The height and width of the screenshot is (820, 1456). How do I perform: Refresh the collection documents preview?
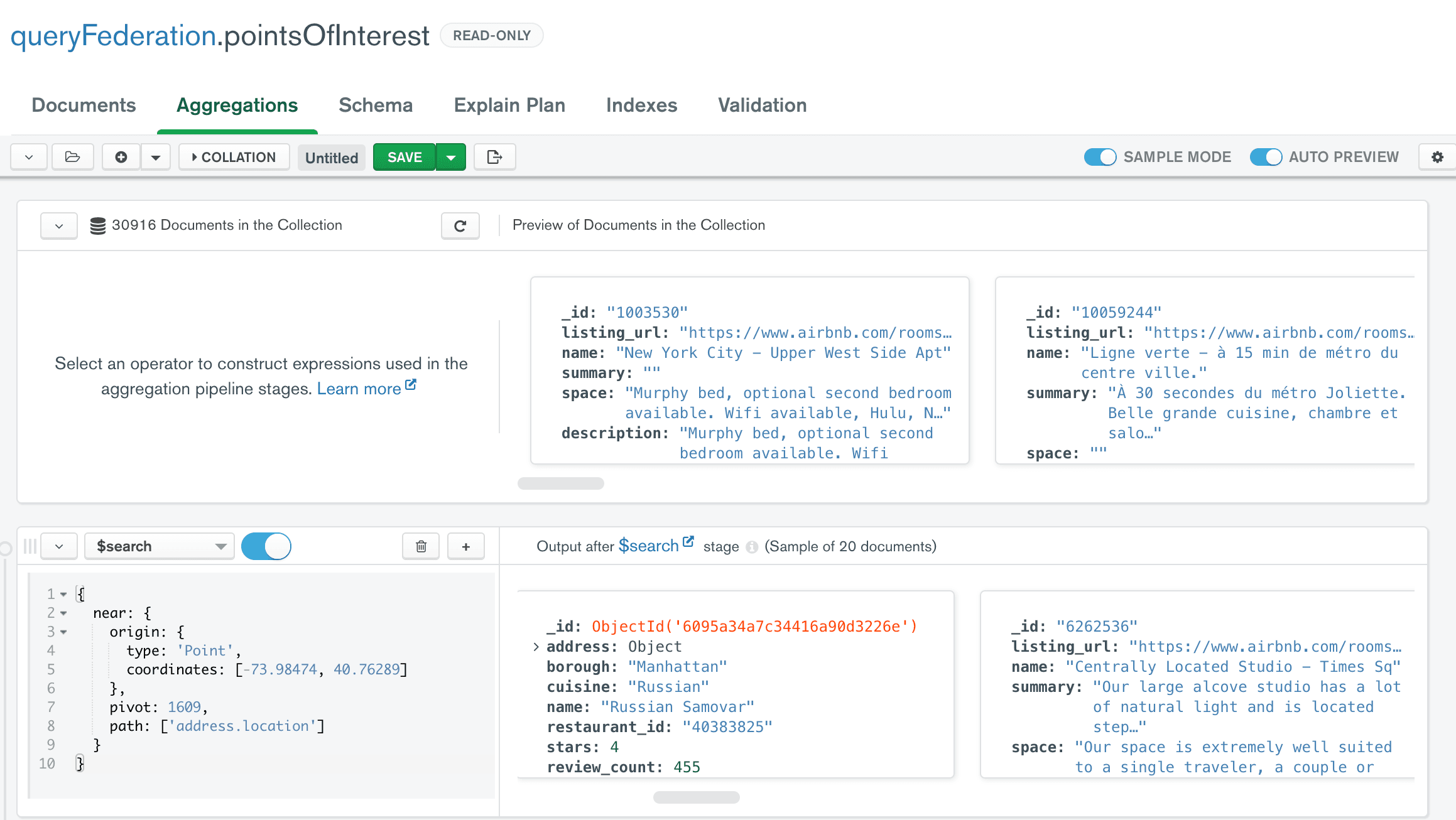pyautogui.click(x=460, y=226)
